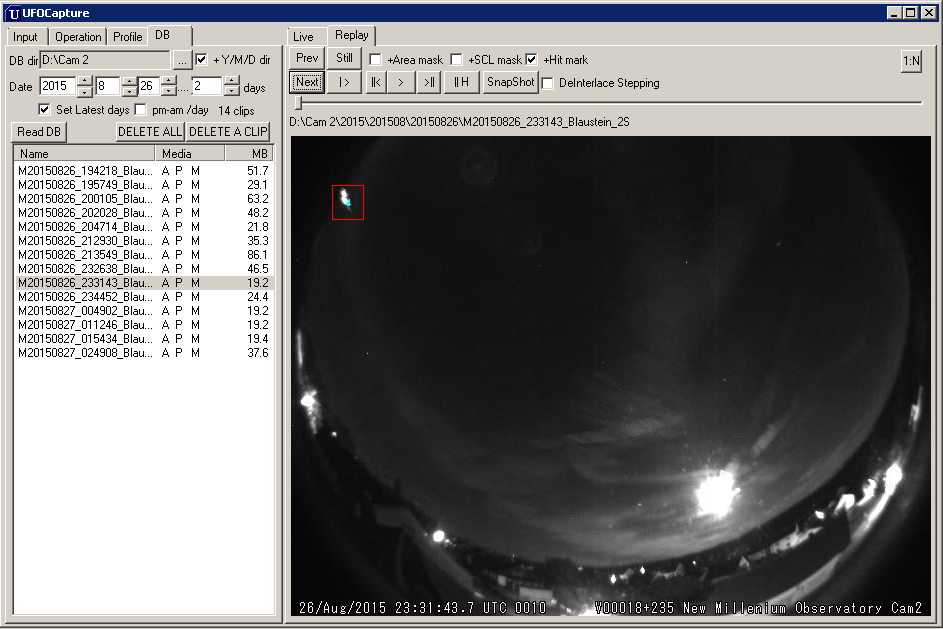This screenshot has height=629, width=943.
Task: Increase the month stepper up arrow
Action: click(129, 81)
